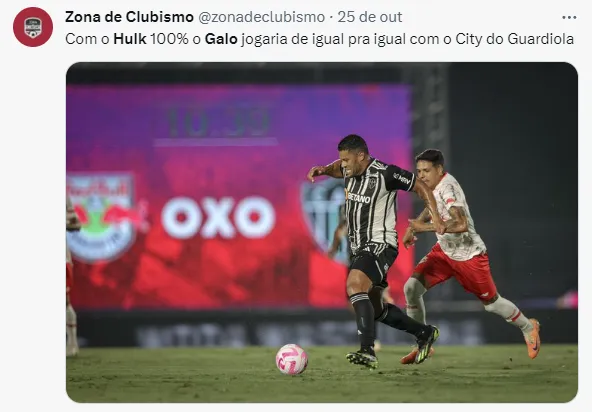Click the grass pitch area of the photo
592x412 pixels.
(x=322, y=378)
